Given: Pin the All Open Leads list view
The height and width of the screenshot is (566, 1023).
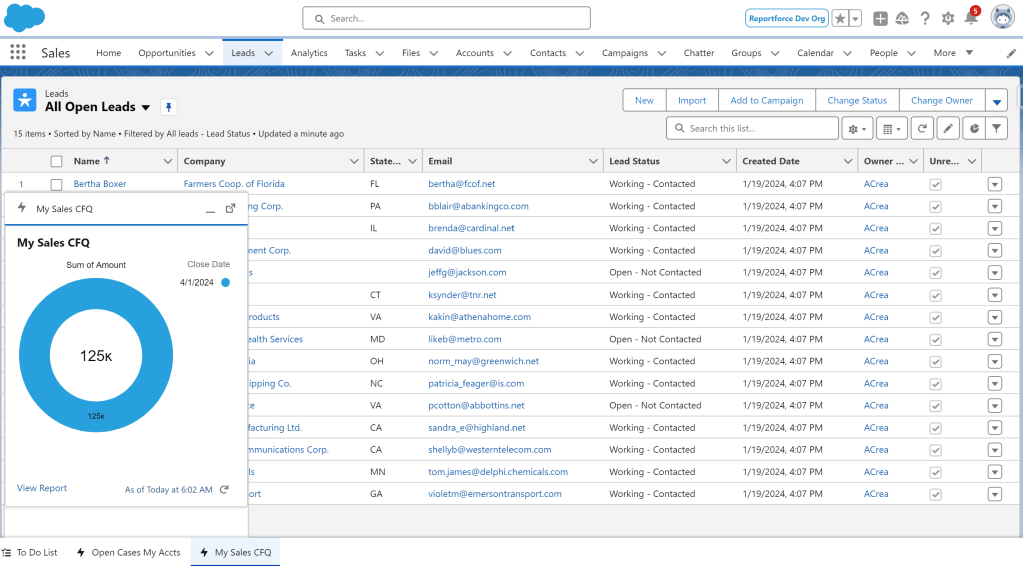Looking at the screenshot, I should tap(168, 107).
